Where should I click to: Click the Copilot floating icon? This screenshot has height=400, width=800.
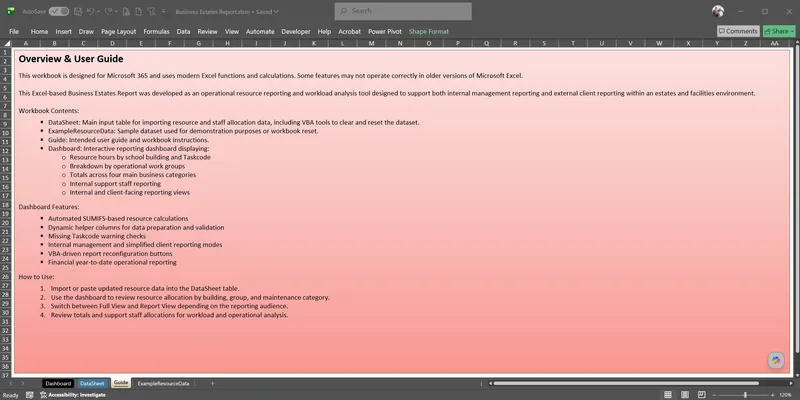tap(776, 360)
